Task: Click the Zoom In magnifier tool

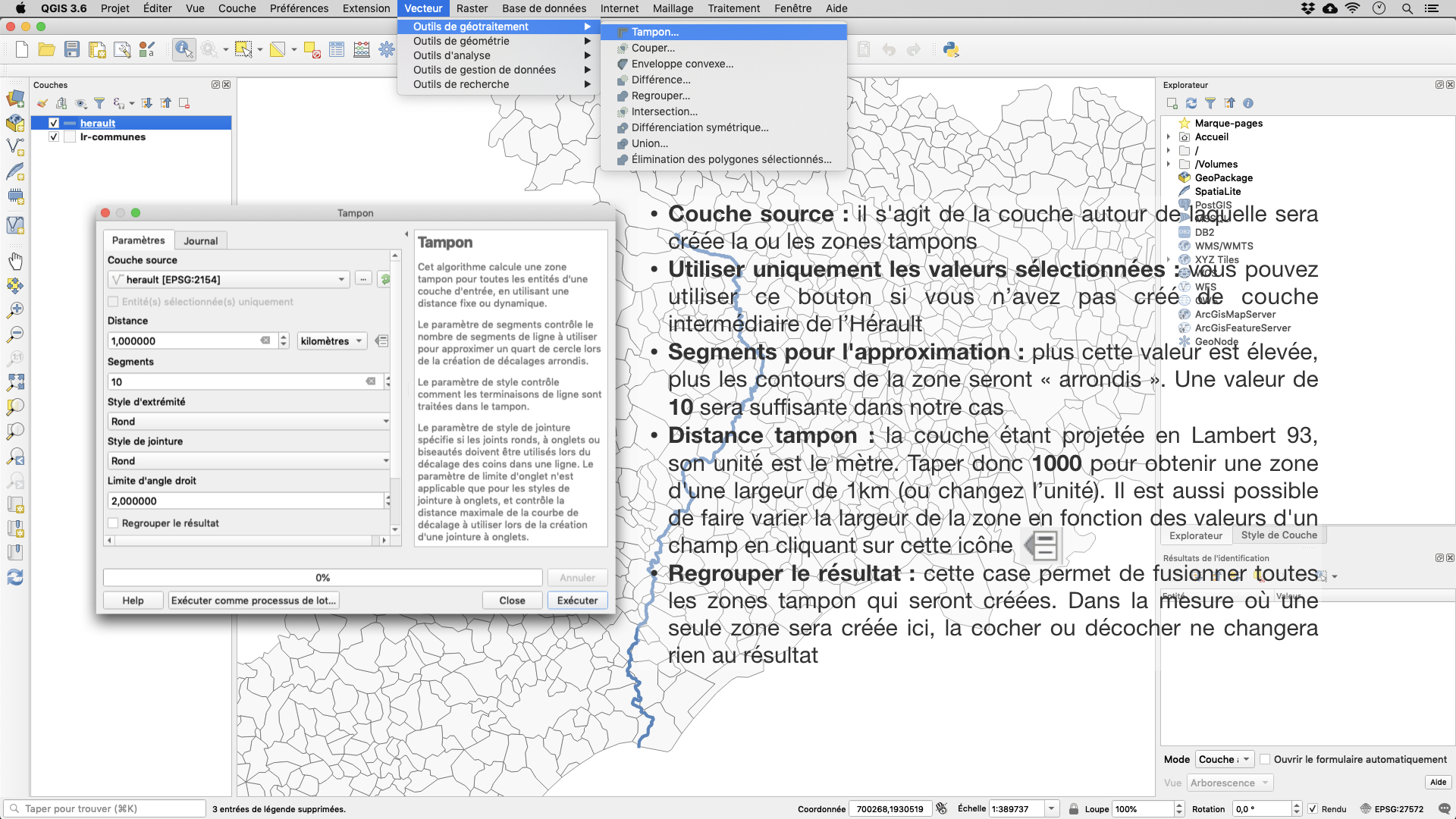Action: tap(15, 310)
